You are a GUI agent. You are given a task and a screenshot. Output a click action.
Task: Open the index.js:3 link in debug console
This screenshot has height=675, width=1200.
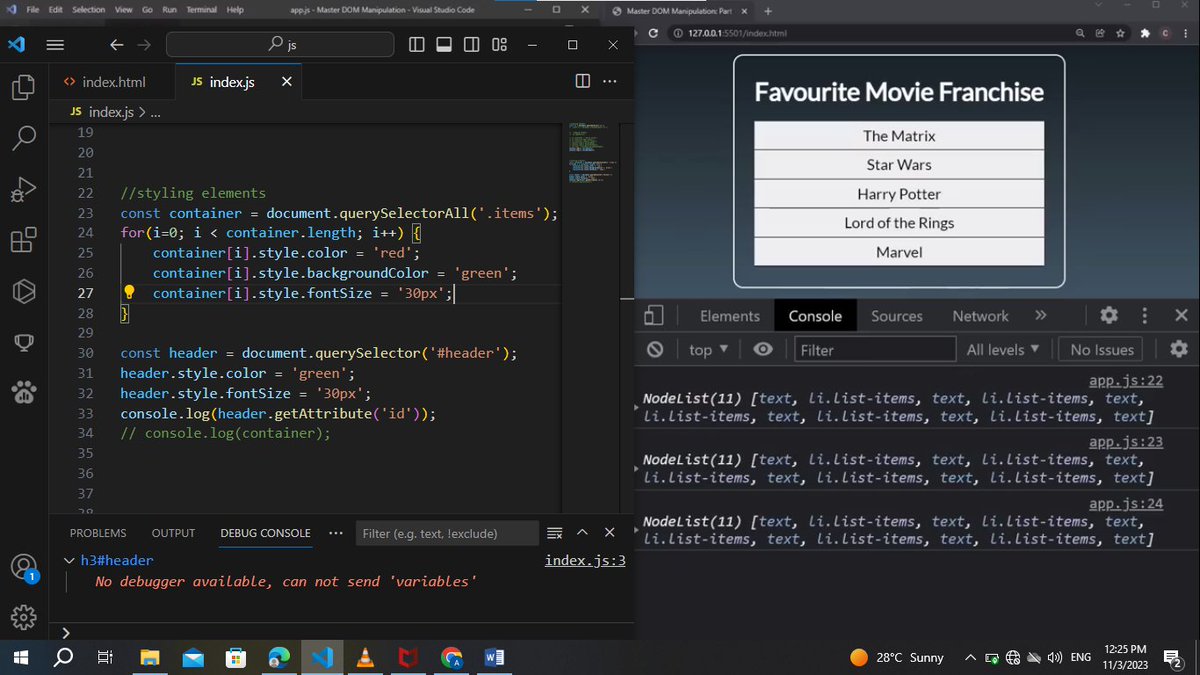point(585,560)
